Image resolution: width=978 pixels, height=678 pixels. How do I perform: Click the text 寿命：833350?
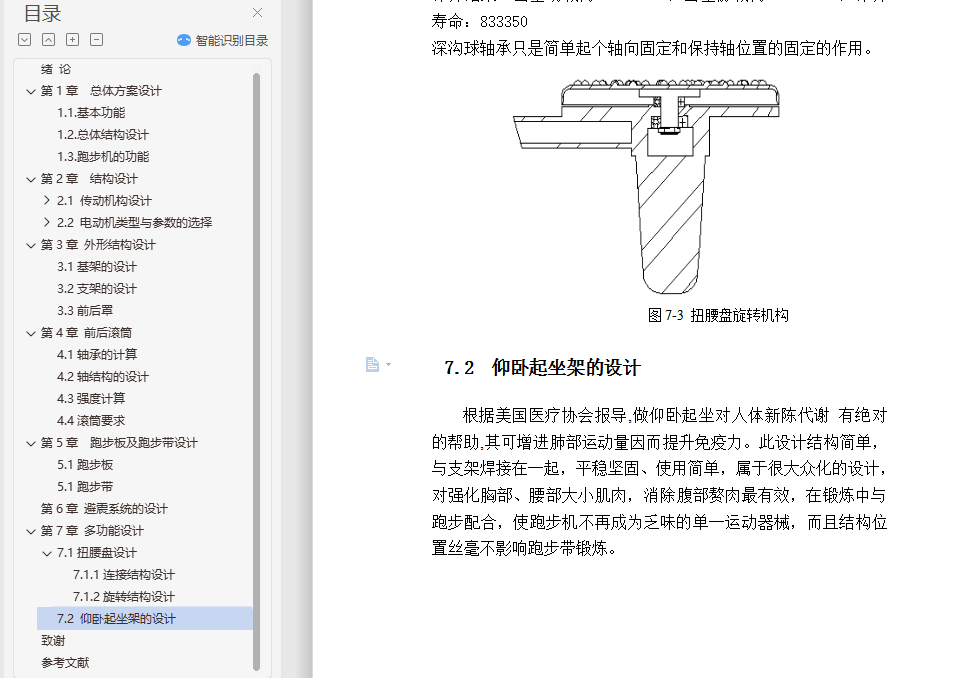tap(479, 22)
